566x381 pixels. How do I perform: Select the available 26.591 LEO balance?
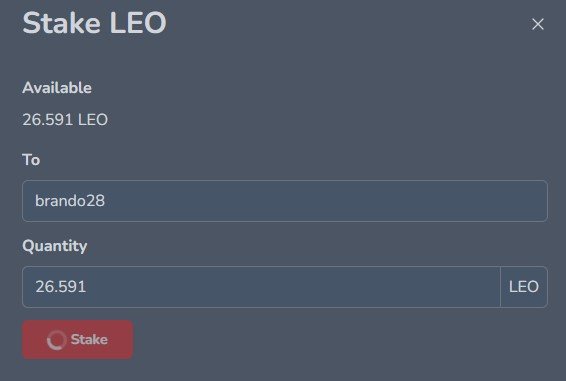tap(65, 120)
